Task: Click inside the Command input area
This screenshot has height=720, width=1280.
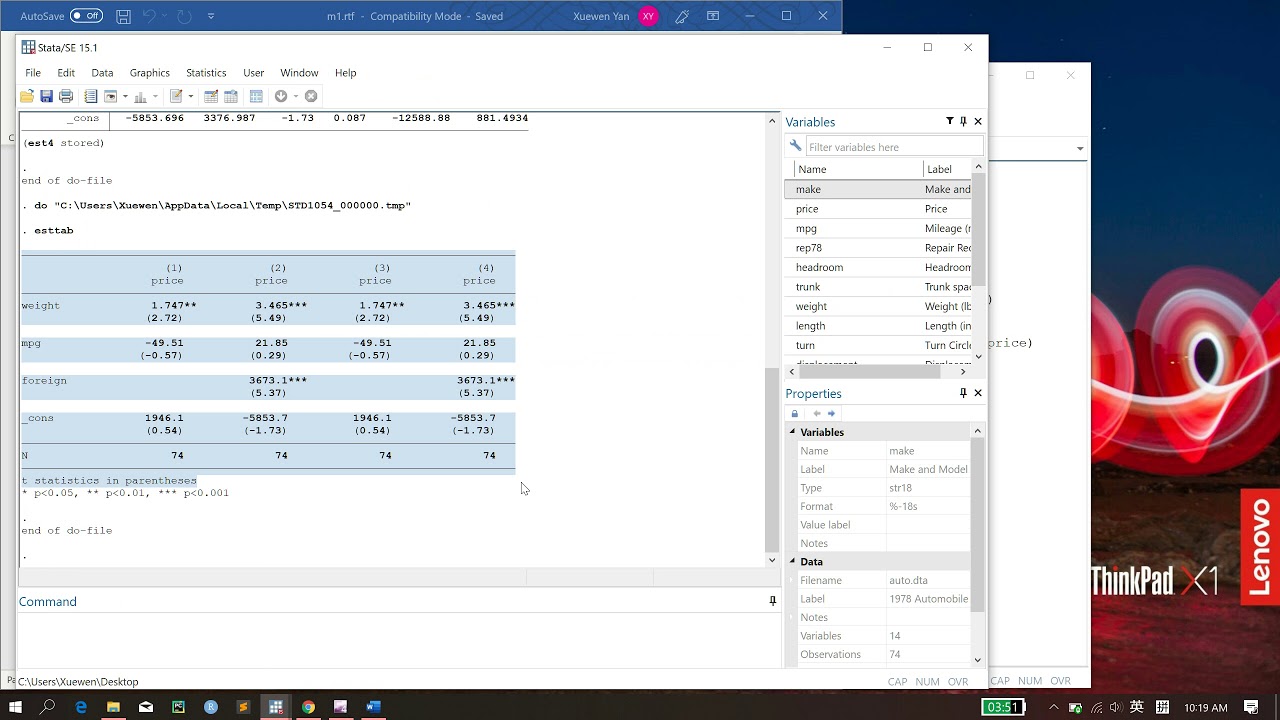Action: click(x=398, y=638)
